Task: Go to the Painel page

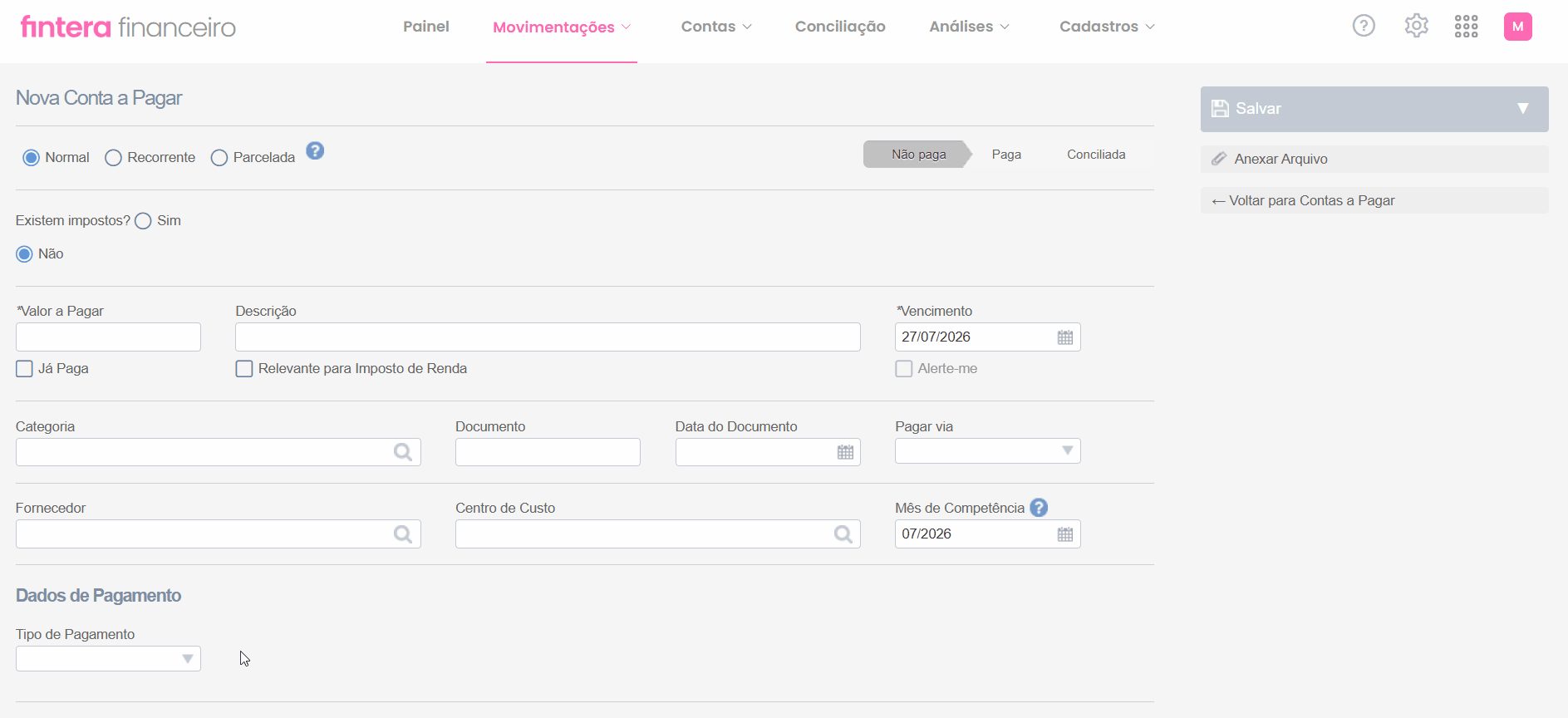Action: point(426,27)
